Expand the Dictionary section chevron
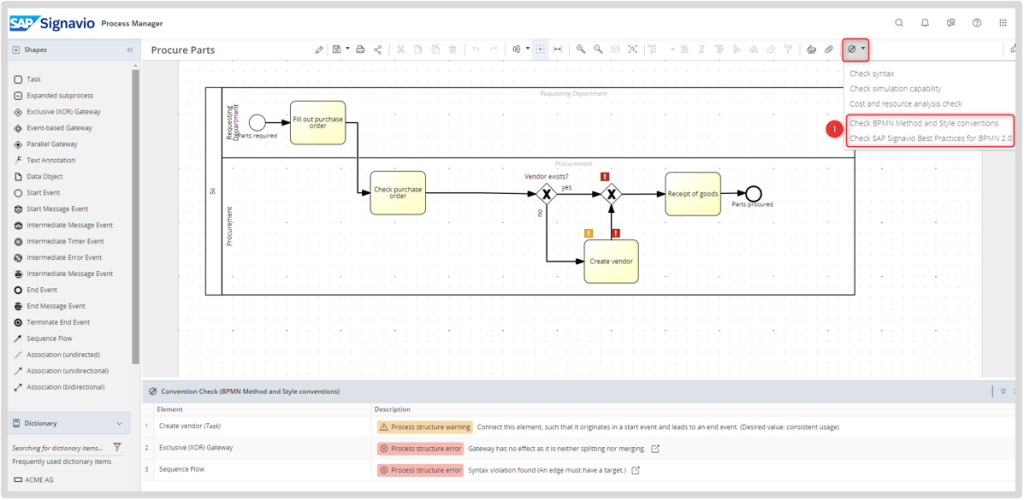The width and height of the screenshot is (1024, 500). coord(119,424)
